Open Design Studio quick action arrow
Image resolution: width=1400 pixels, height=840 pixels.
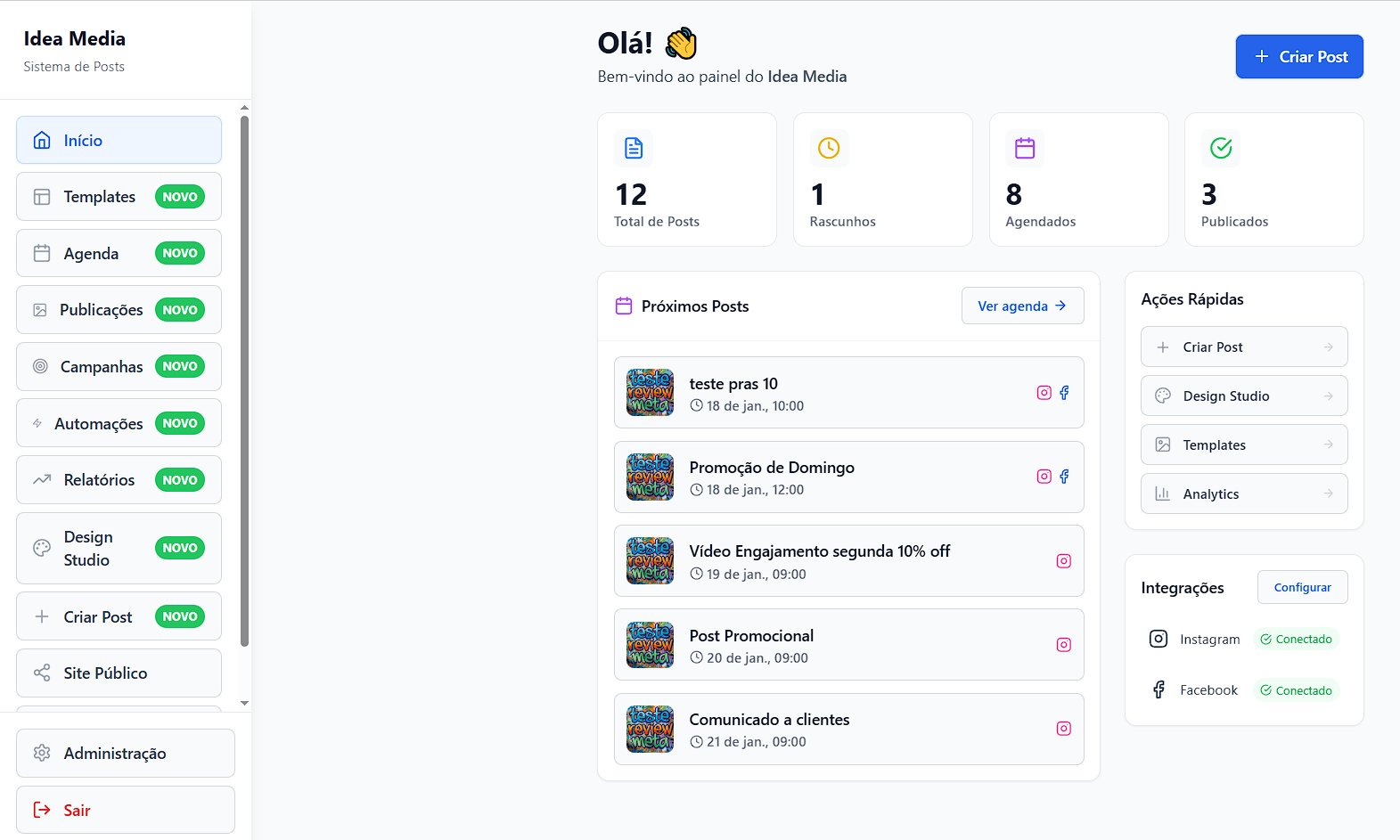1328,396
